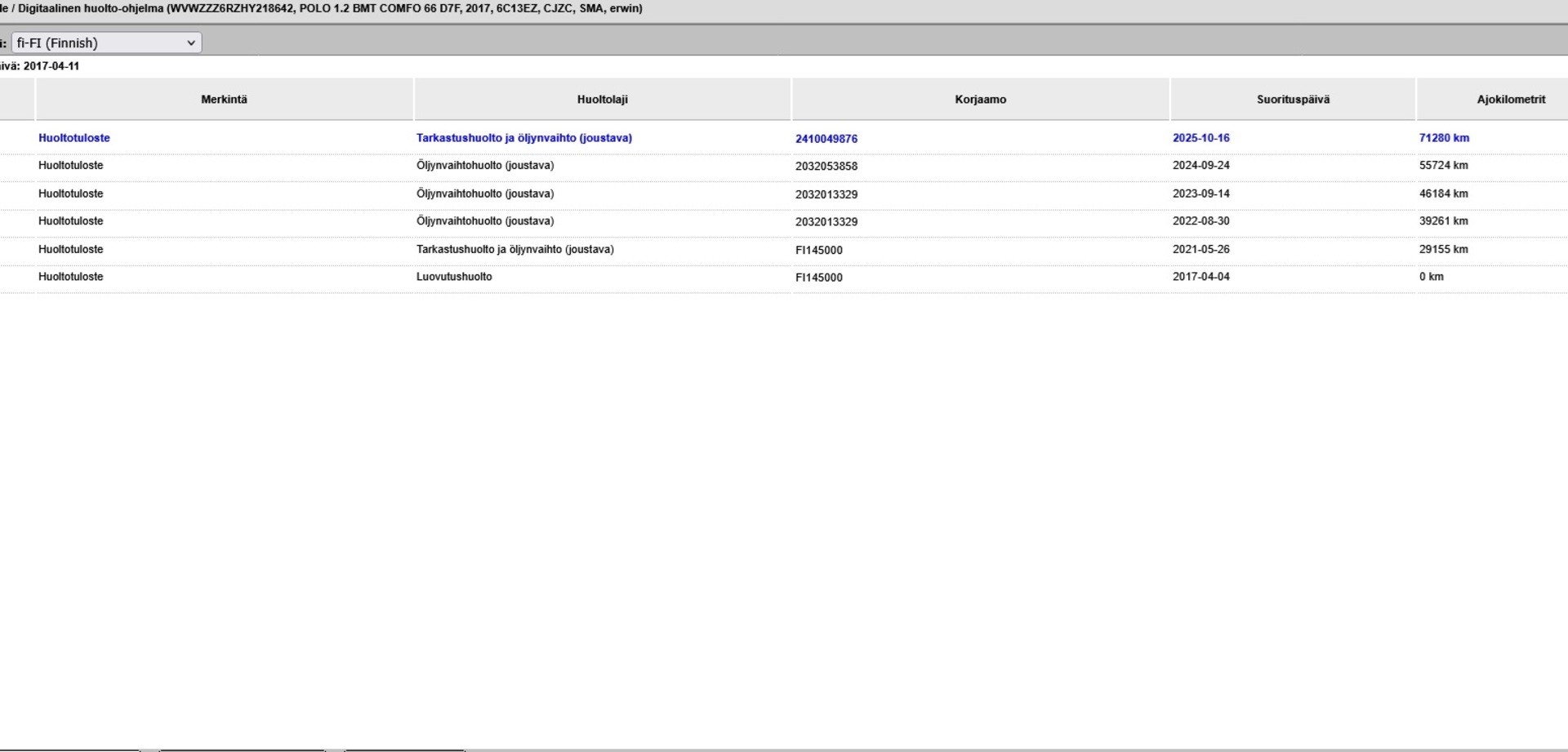
Task: Open the blue highlighted Huoltotuloste entry
Action: 74,138
